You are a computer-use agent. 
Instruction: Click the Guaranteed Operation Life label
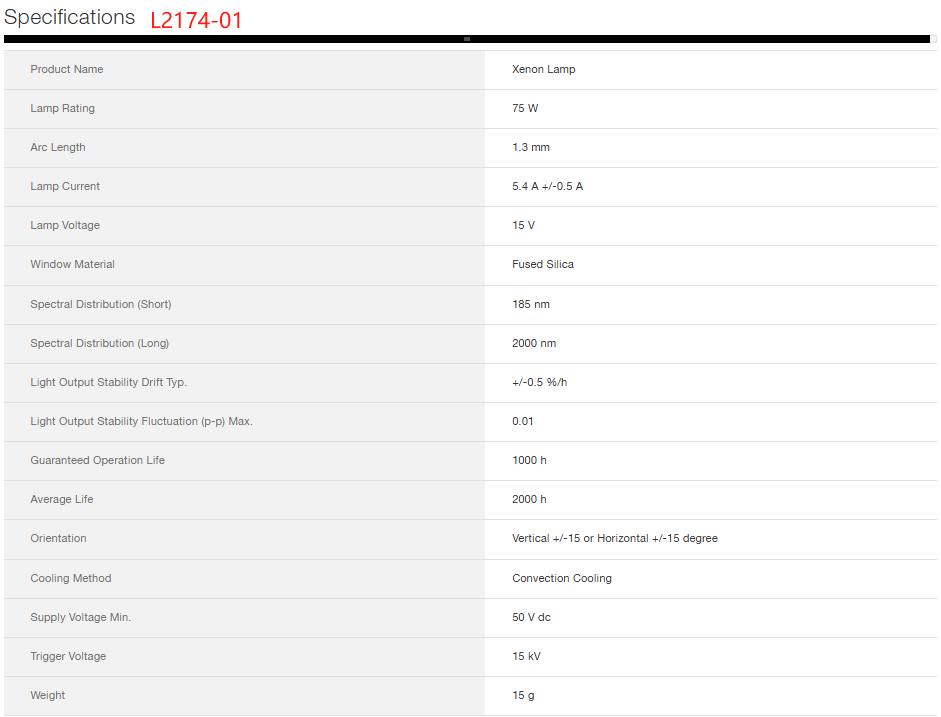(97, 460)
